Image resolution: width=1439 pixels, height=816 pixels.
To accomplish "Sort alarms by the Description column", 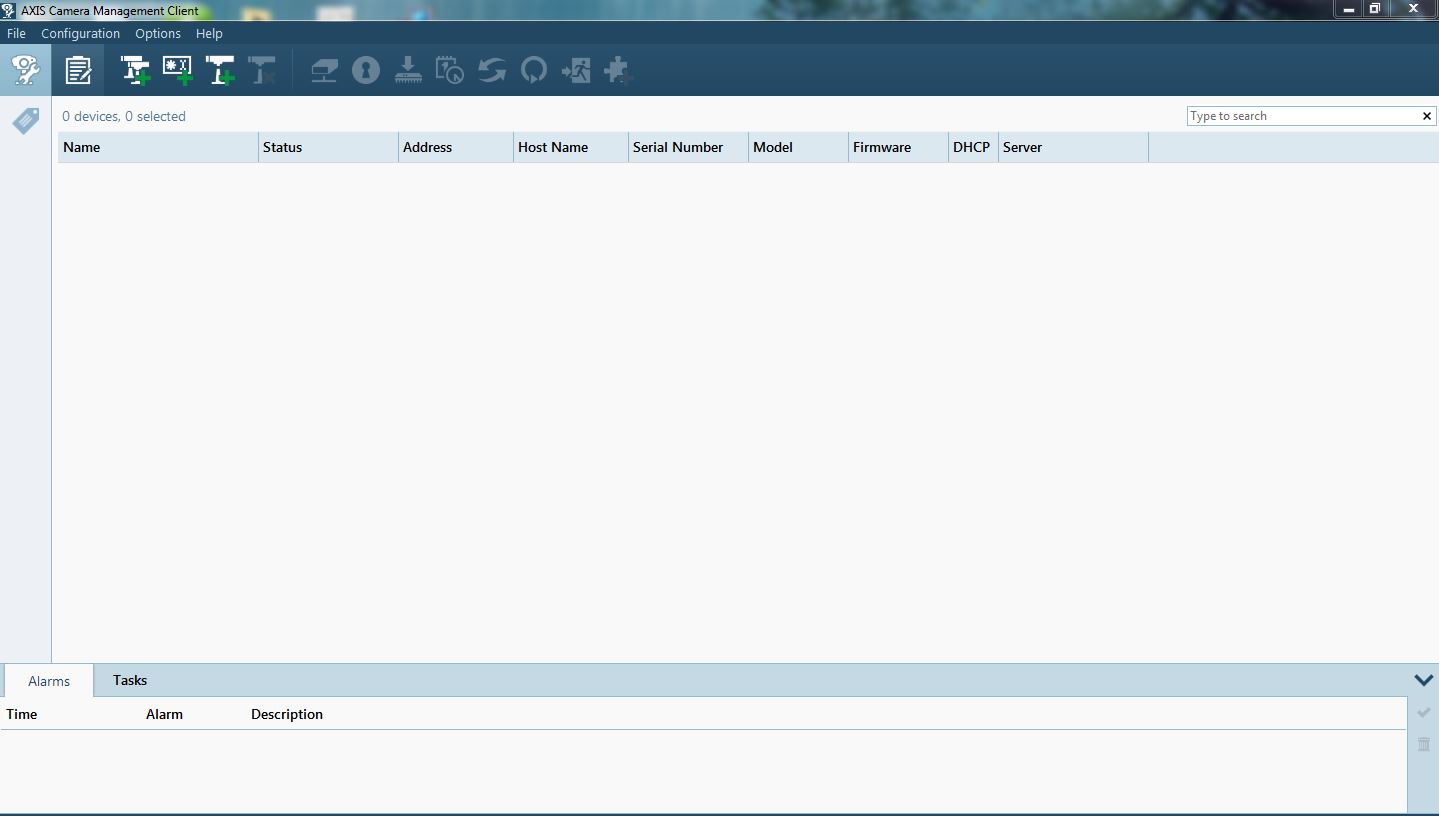I will (287, 714).
